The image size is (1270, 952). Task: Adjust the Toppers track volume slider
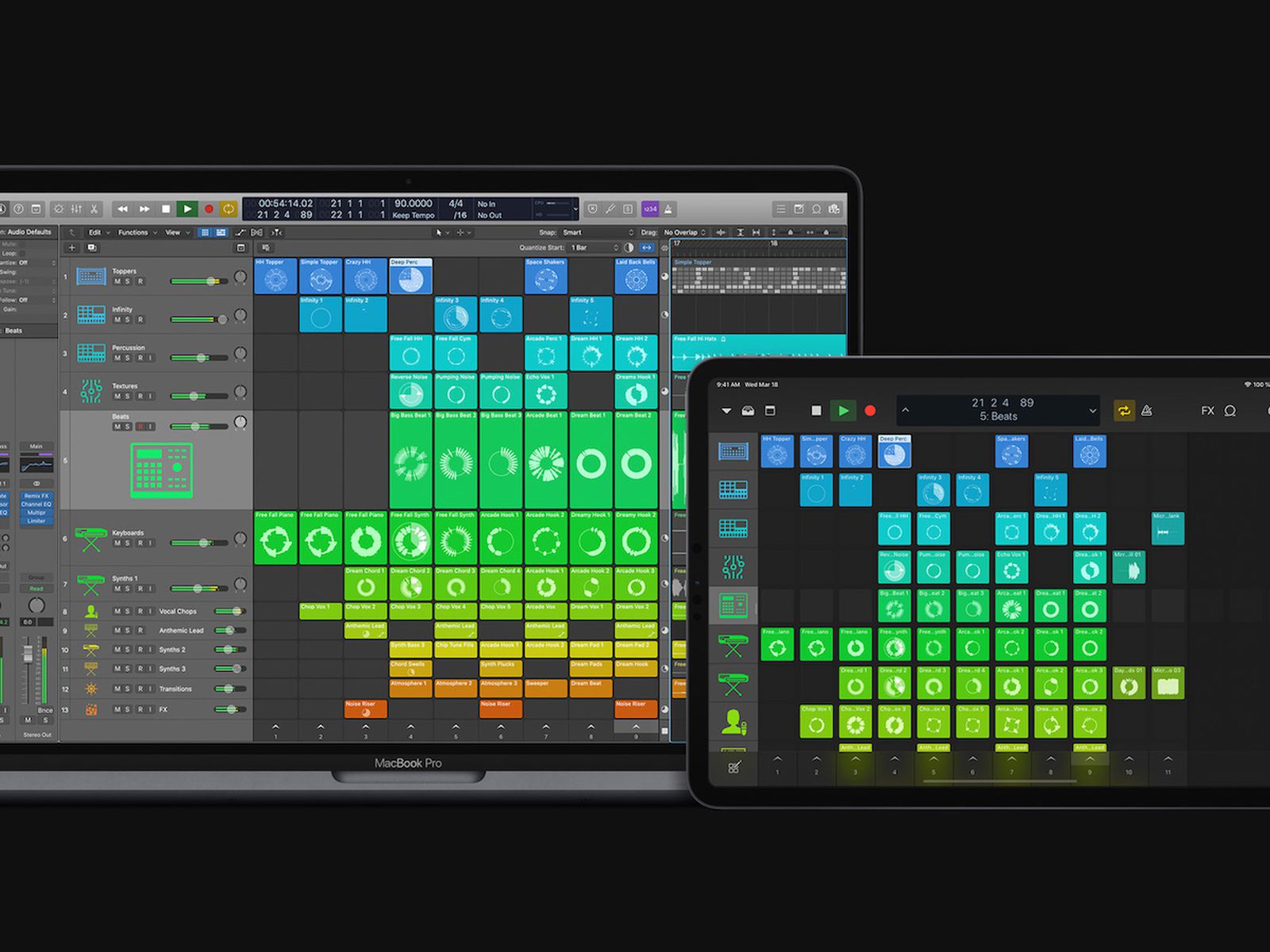[x=198, y=281]
